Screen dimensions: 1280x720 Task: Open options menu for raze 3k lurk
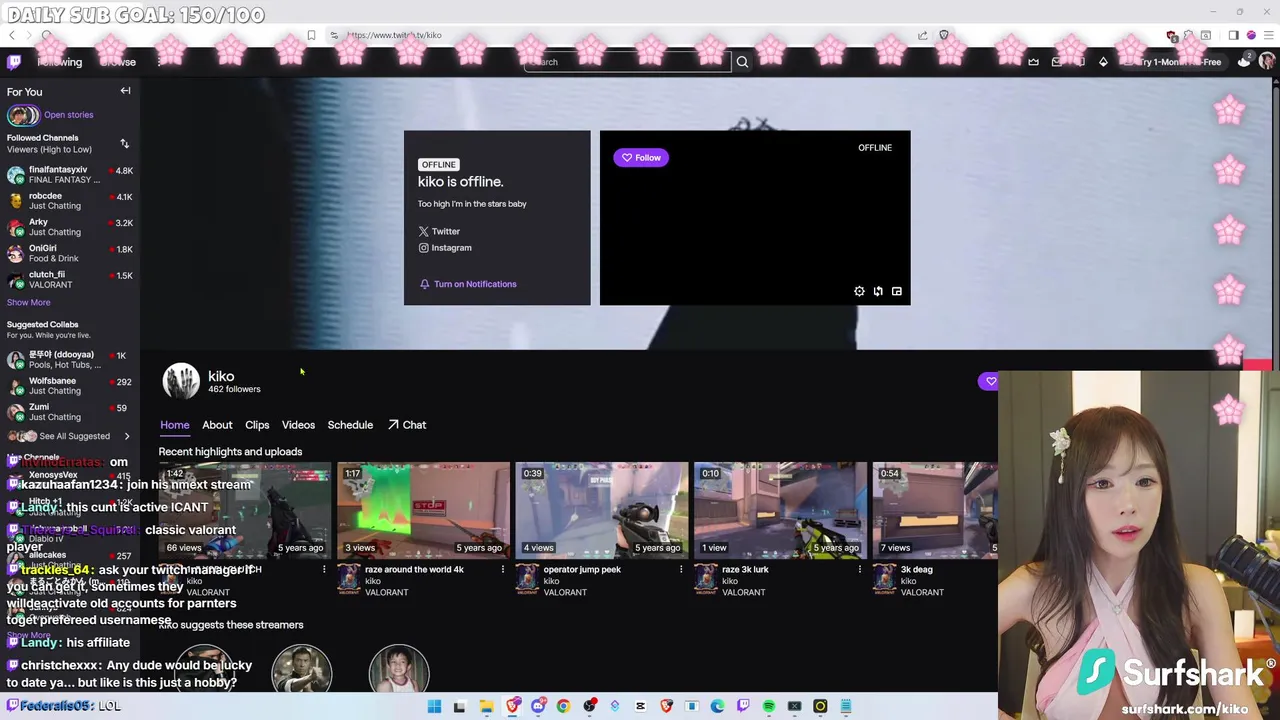pos(859,570)
